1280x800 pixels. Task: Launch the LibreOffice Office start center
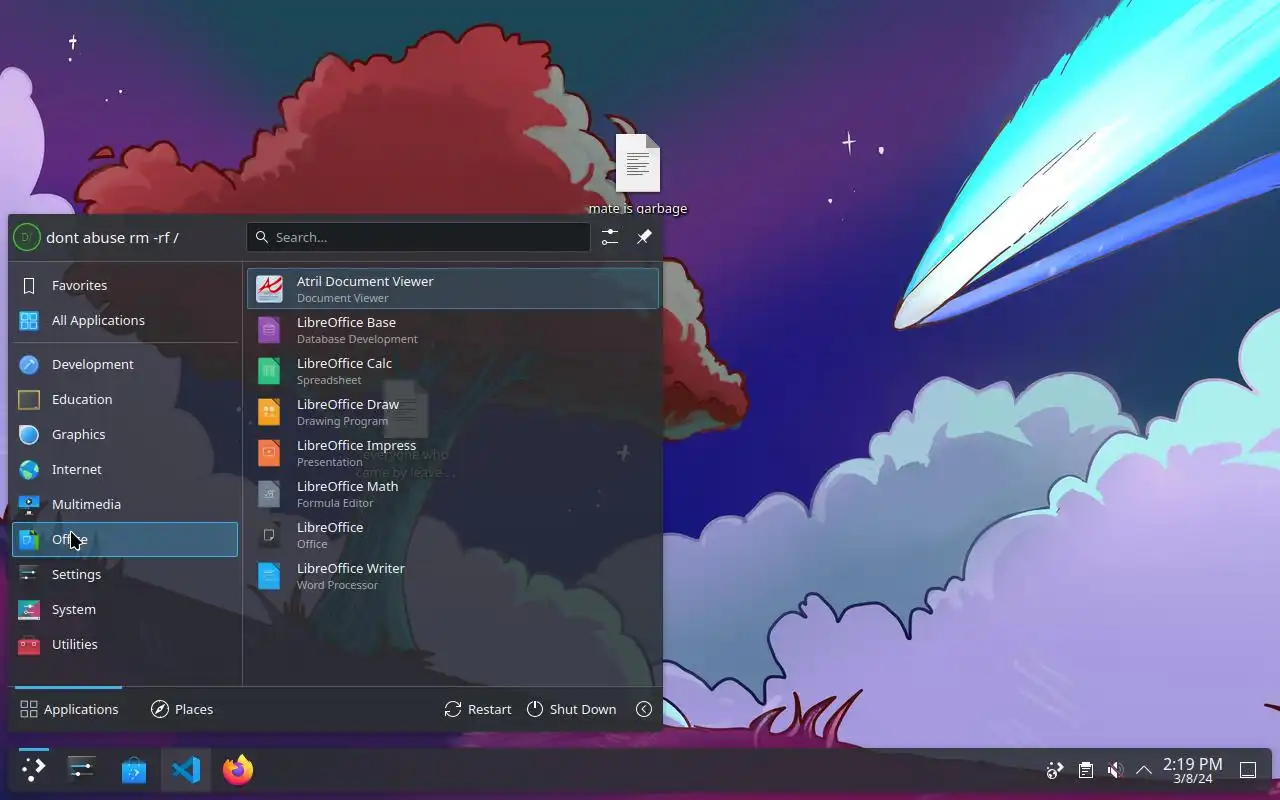(452, 535)
